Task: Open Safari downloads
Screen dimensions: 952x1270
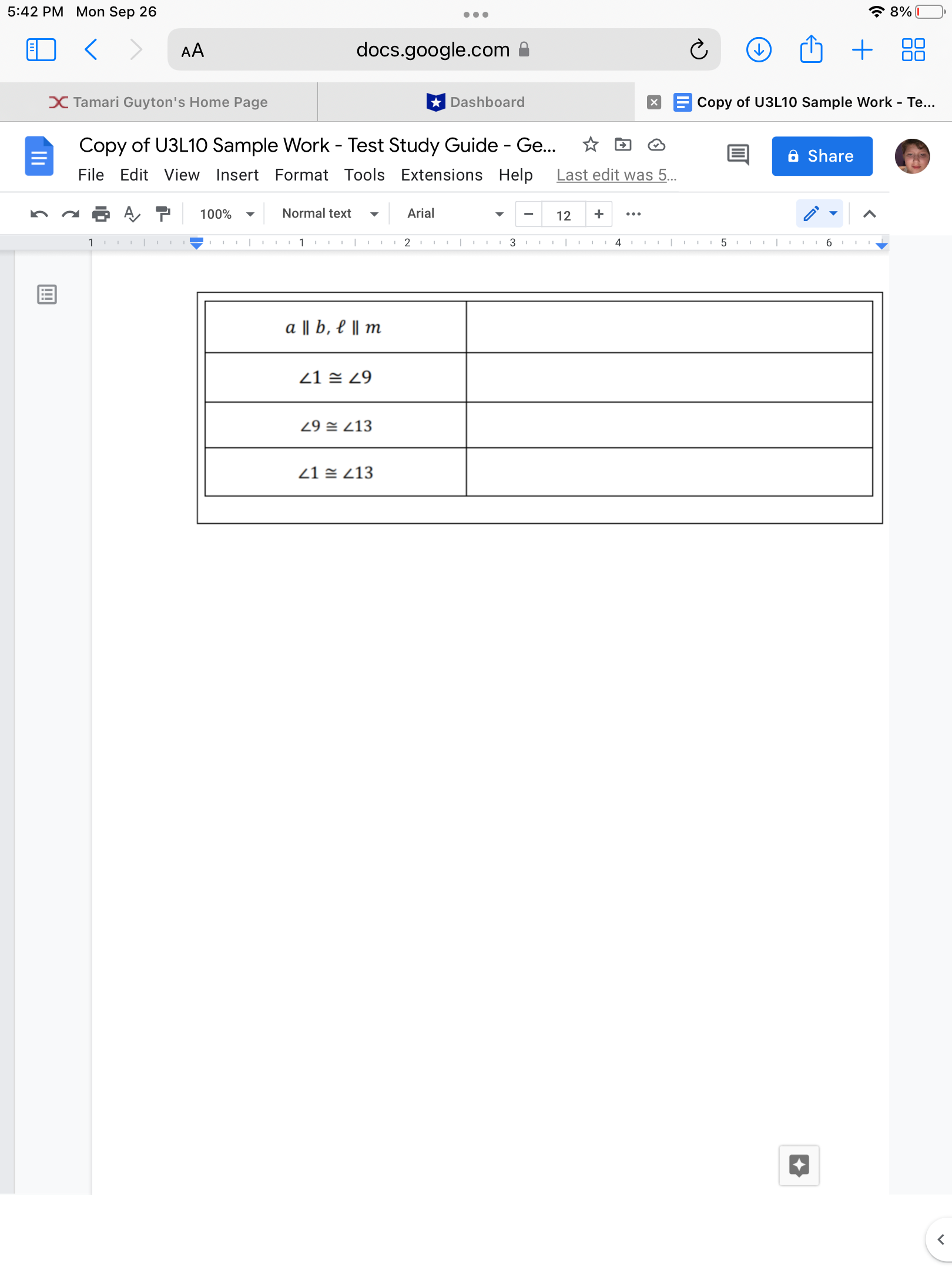Action: (759, 50)
